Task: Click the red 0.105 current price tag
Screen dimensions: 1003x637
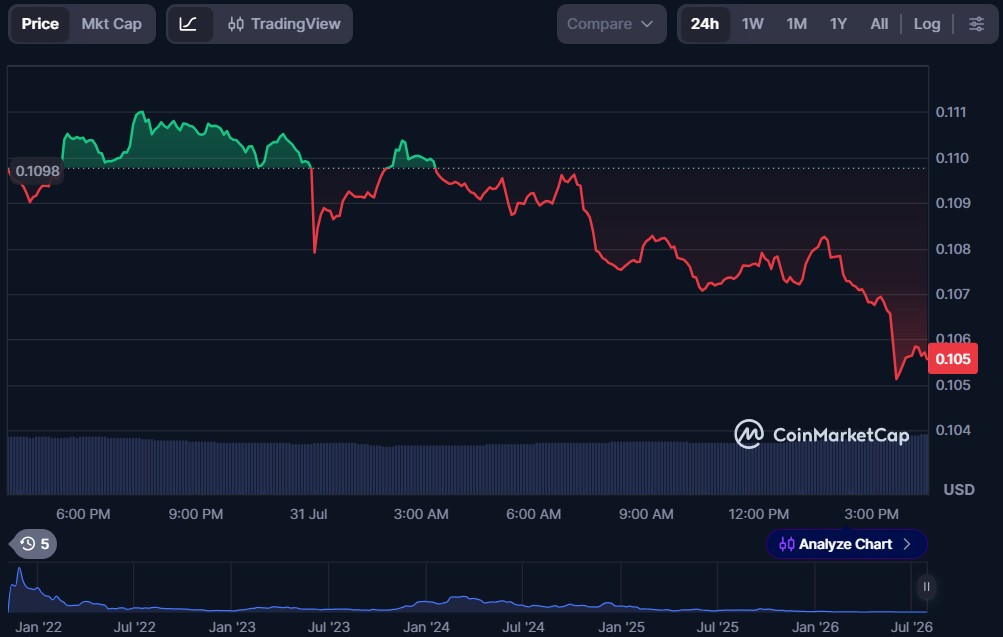Action: (952, 359)
